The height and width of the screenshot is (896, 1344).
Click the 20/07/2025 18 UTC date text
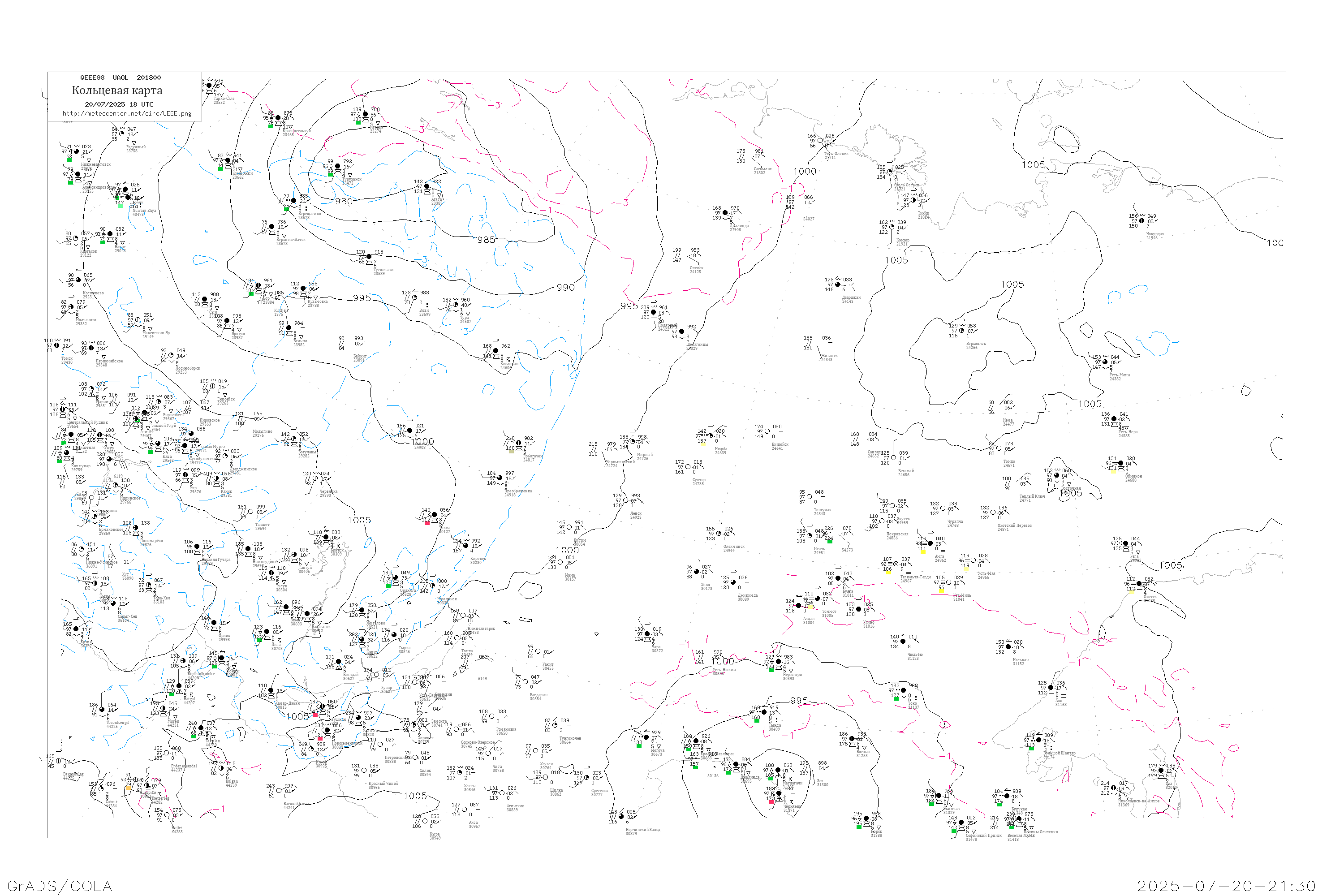tap(119, 104)
